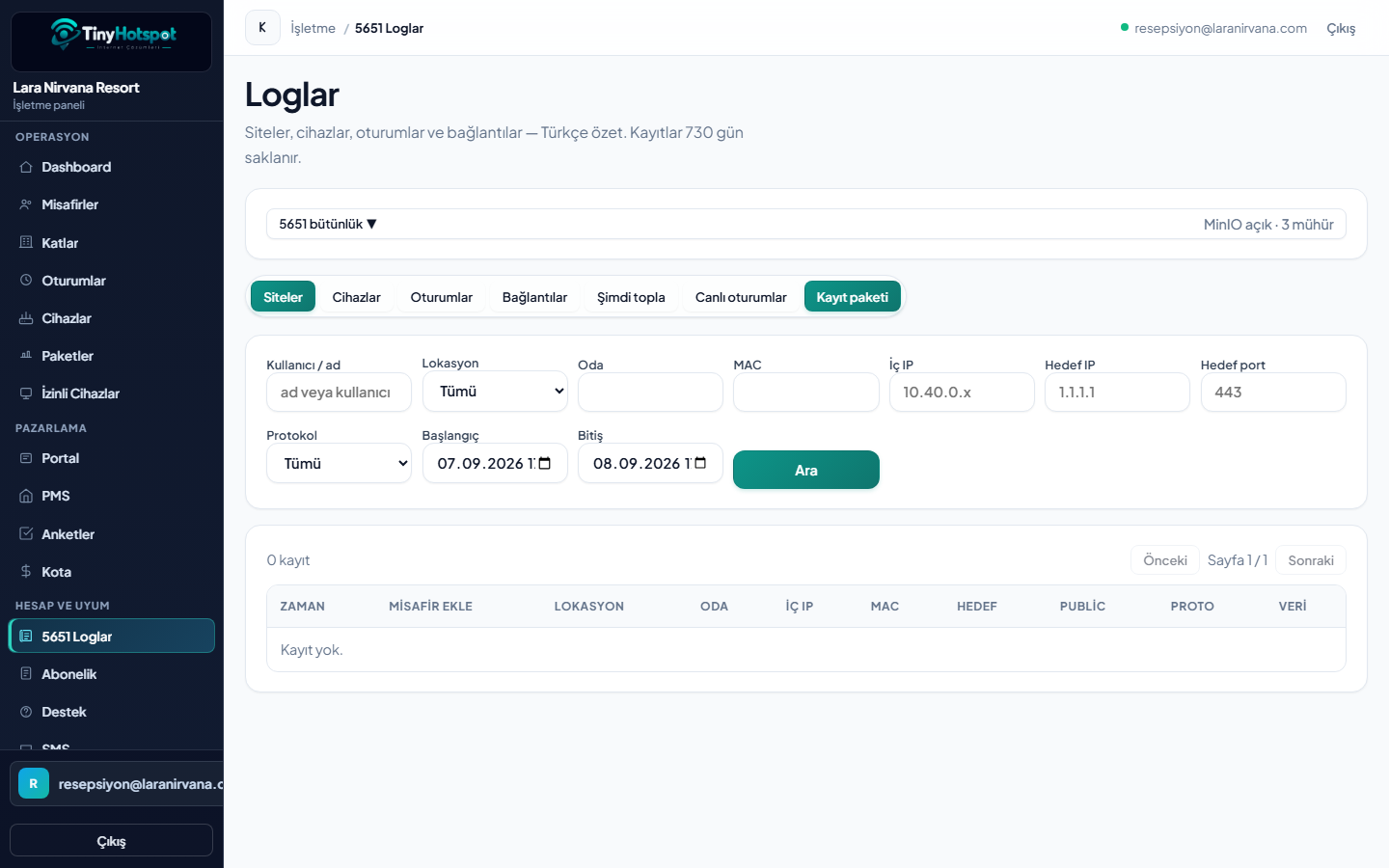Image resolution: width=1389 pixels, height=868 pixels.
Task: Switch to the Siteler tab
Action: tap(283, 297)
